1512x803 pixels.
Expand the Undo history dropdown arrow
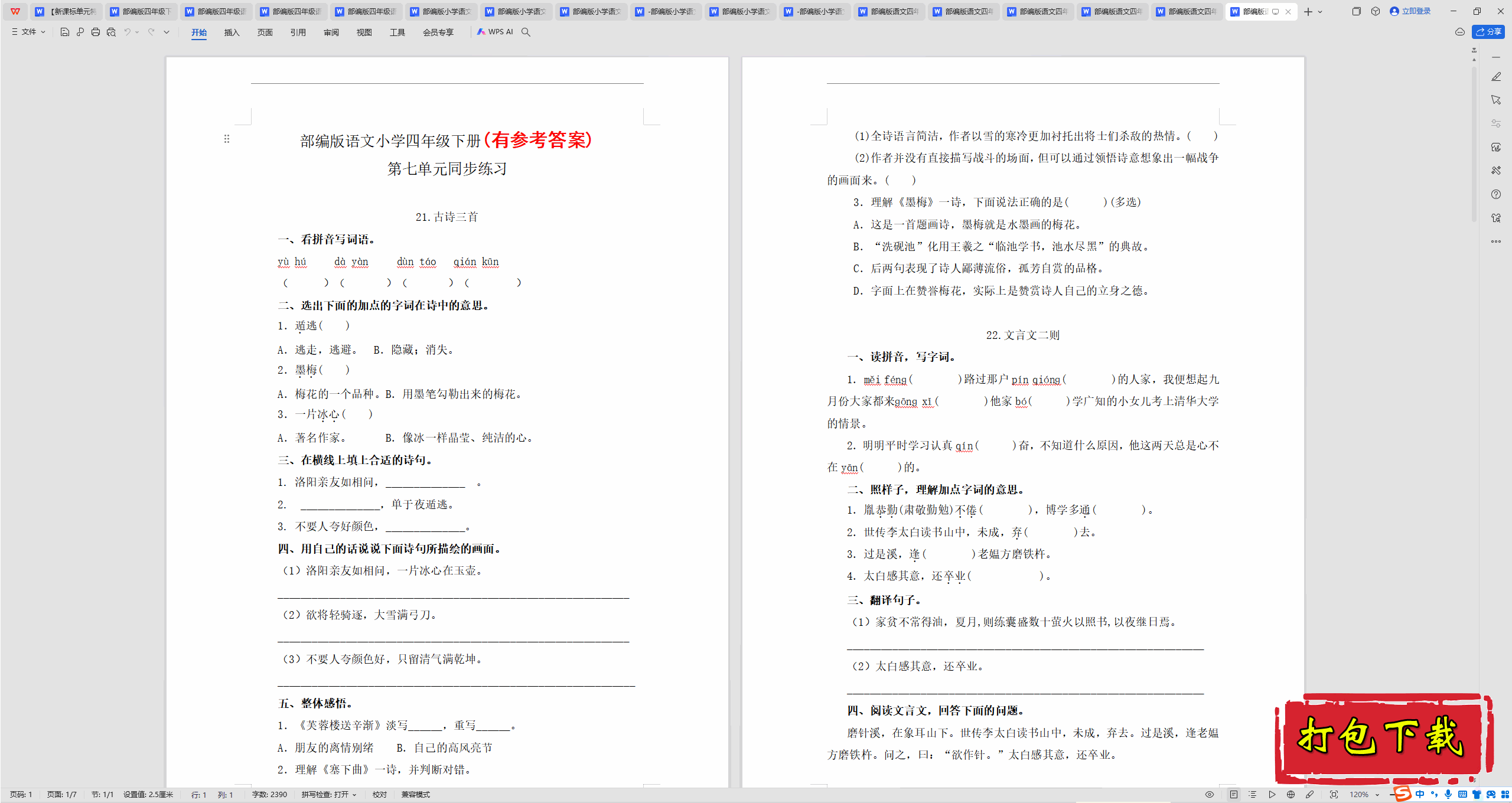click(x=137, y=32)
